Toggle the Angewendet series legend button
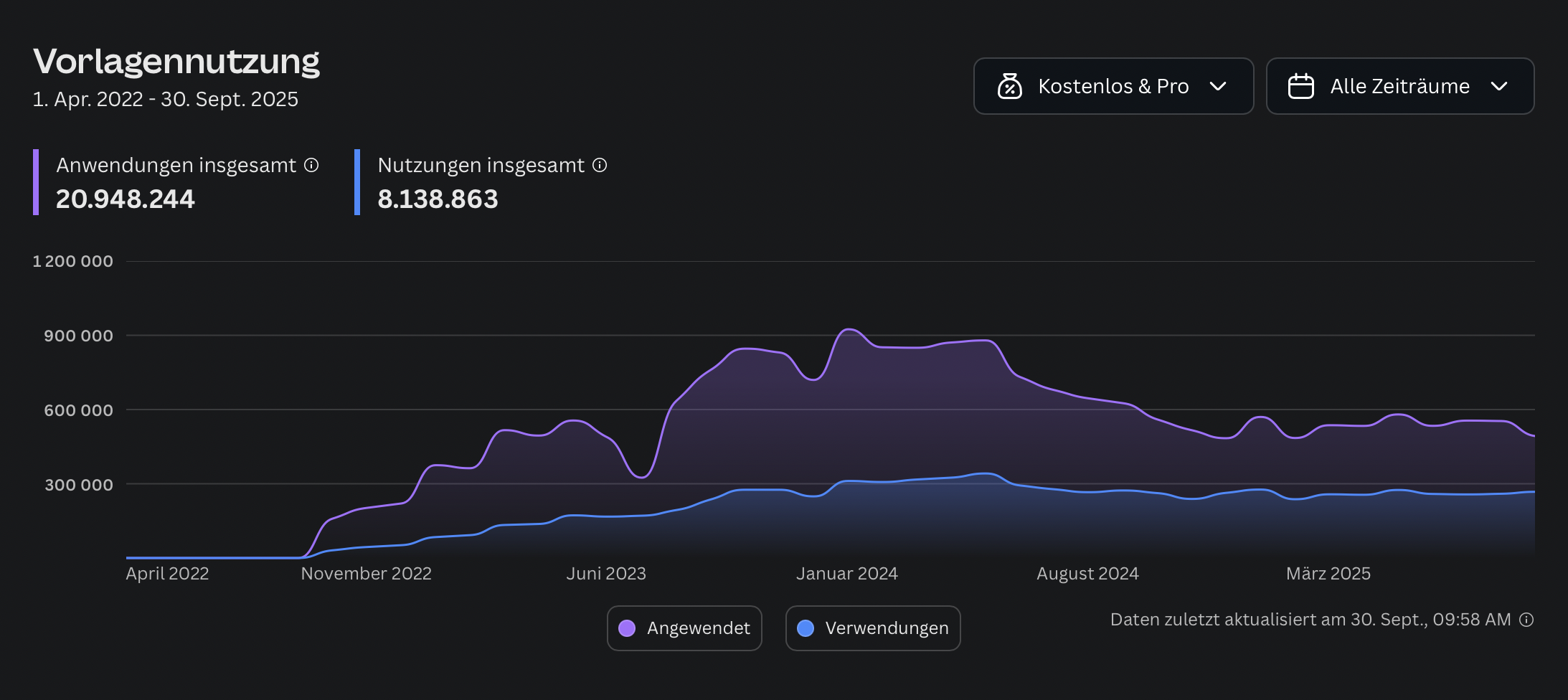Image resolution: width=1568 pixels, height=700 pixels. [x=684, y=628]
